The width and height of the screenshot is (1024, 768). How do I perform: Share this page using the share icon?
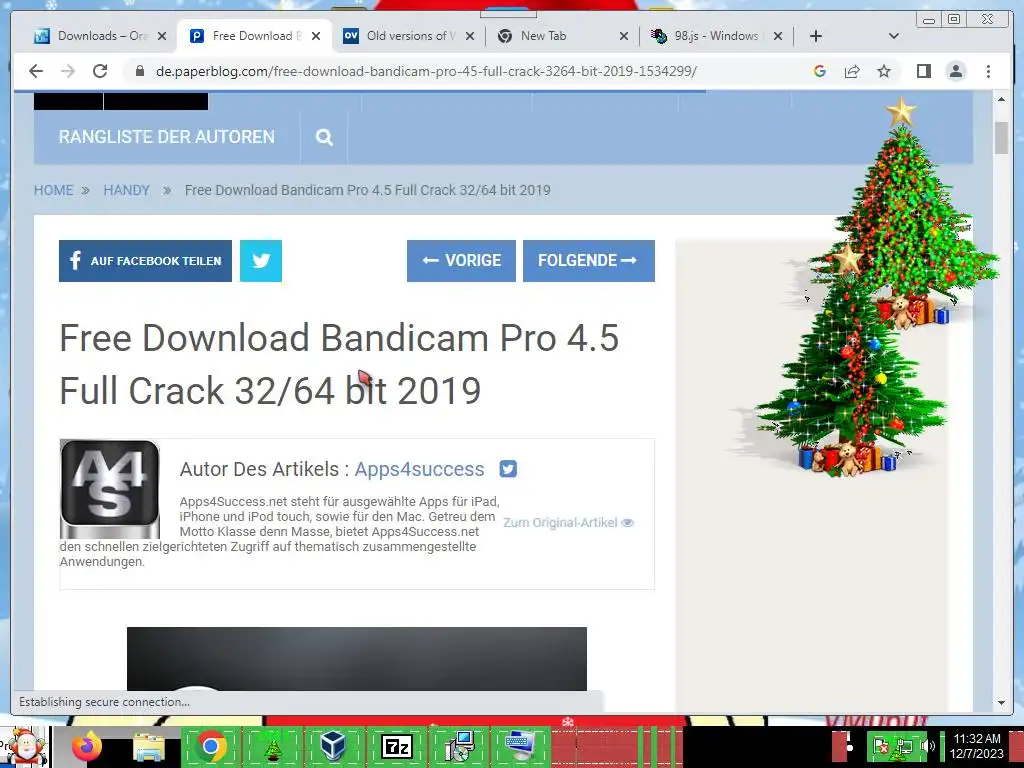[852, 71]
